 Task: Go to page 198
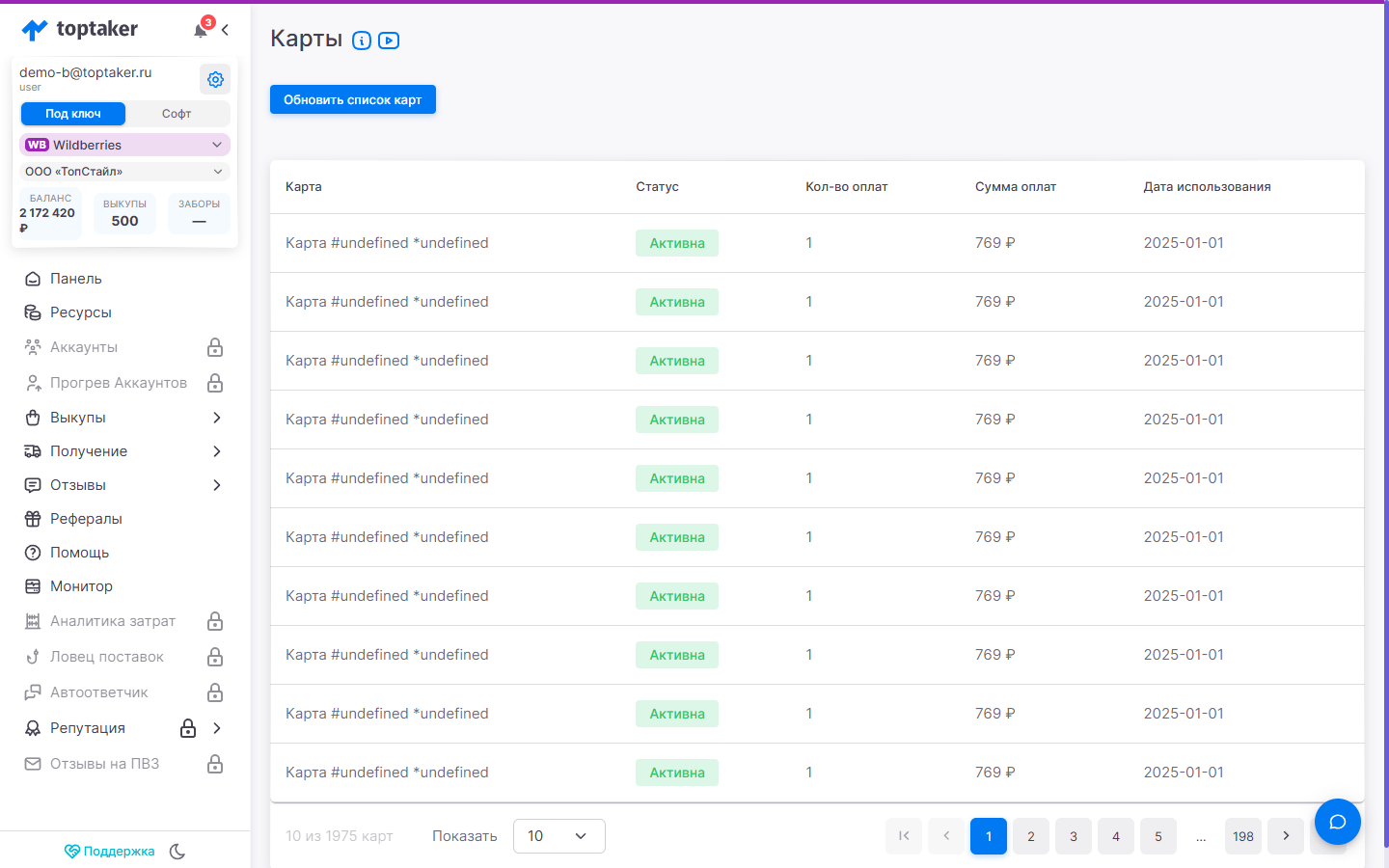[x=1243, y=836]
